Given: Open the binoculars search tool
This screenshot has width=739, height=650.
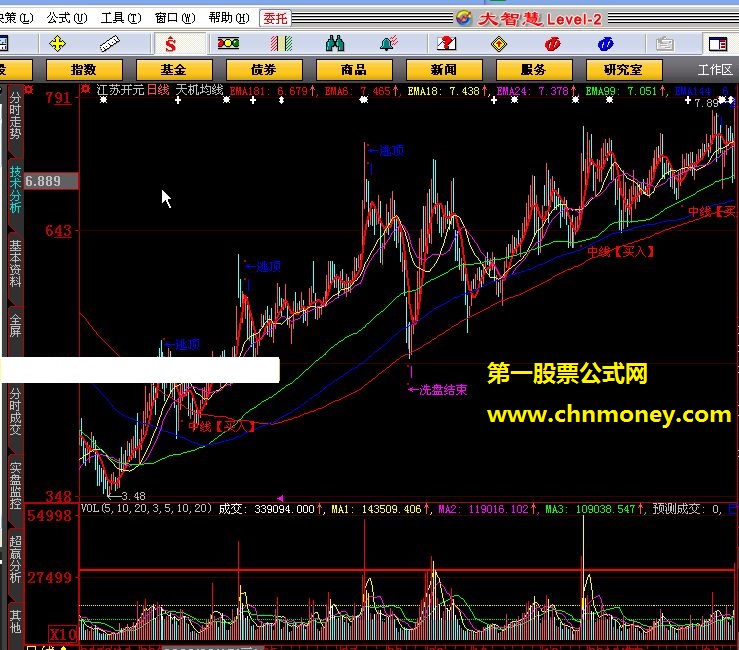Looking at the screenshot, I should (335, 44).
